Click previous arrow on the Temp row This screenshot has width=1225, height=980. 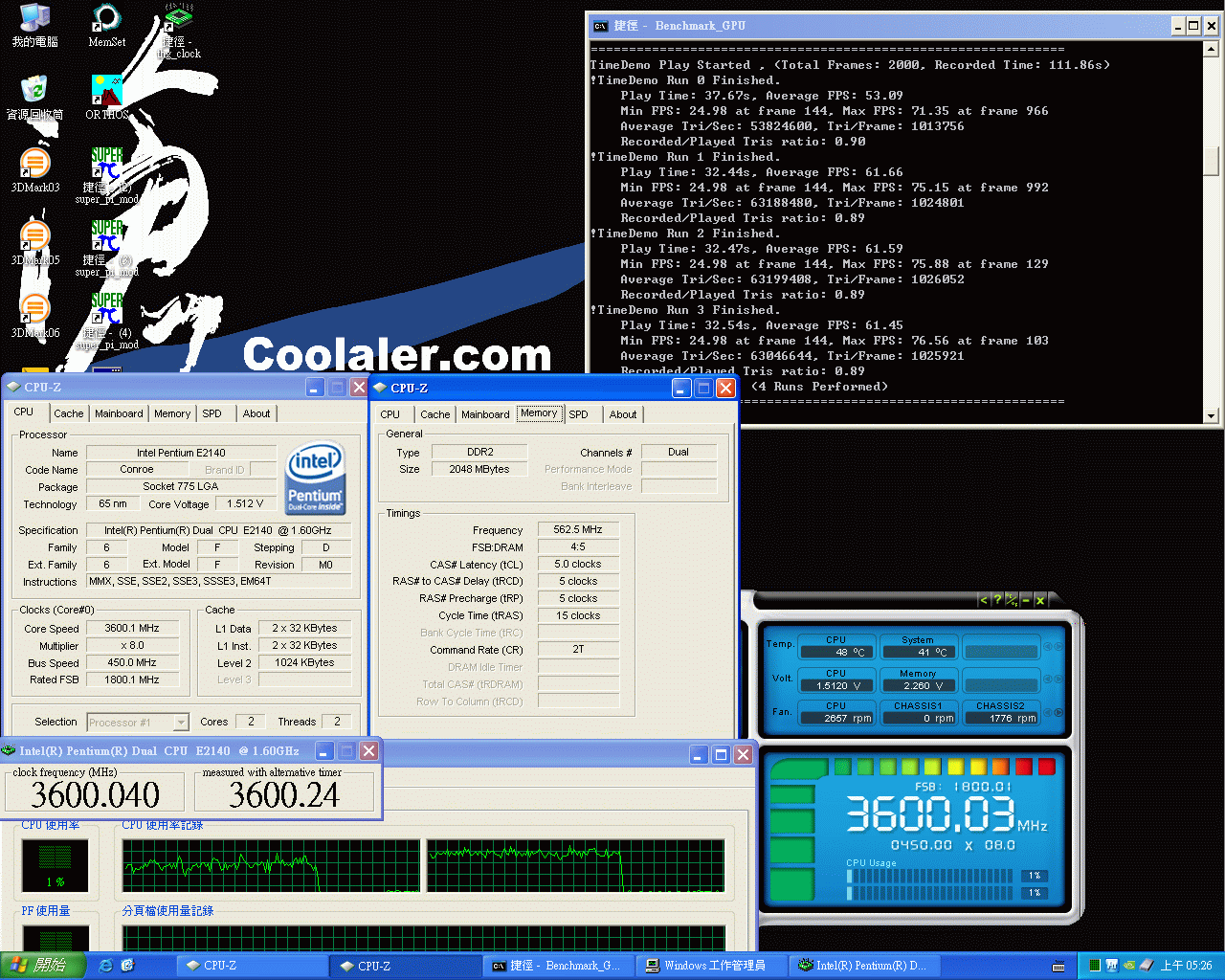pos(1047,646)
